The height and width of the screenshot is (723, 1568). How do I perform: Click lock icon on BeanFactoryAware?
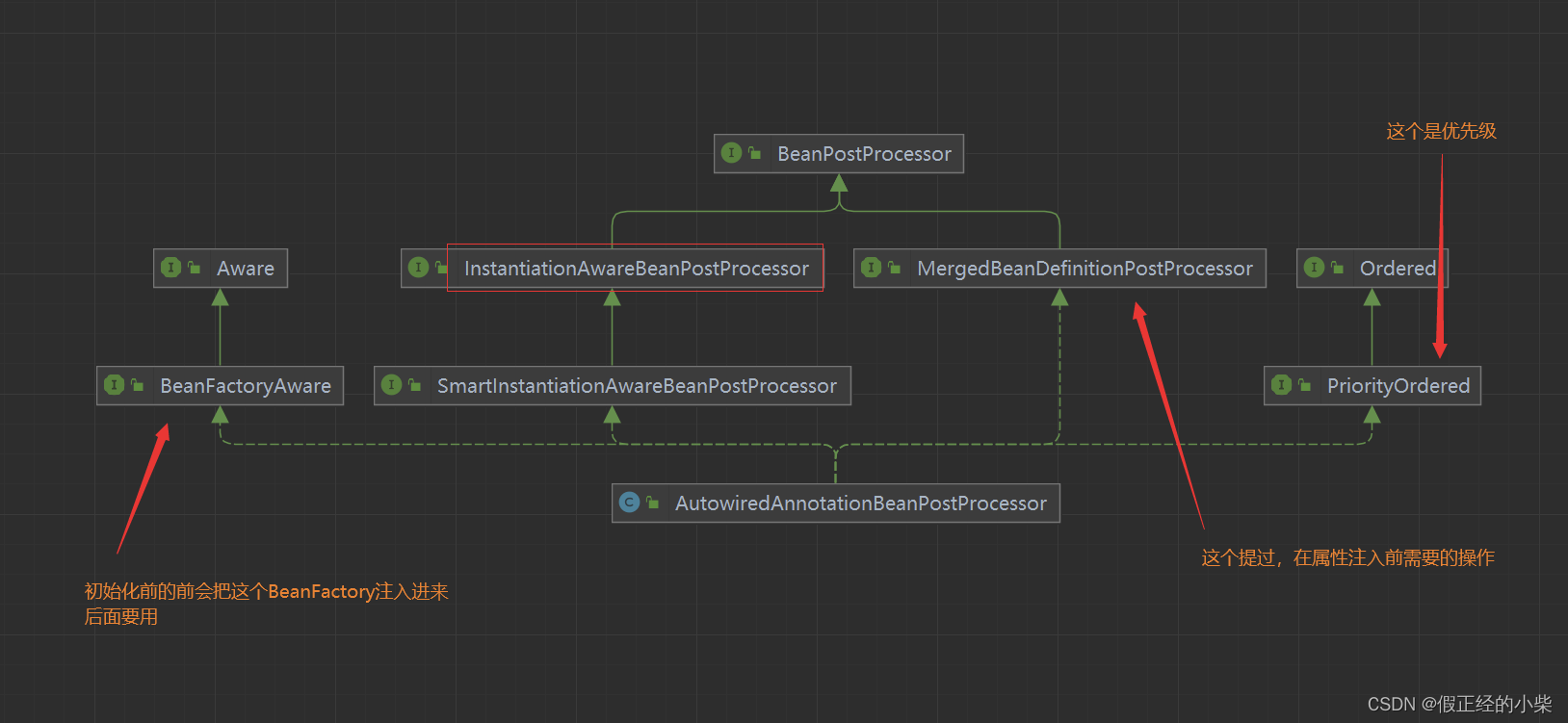[137, 385]
